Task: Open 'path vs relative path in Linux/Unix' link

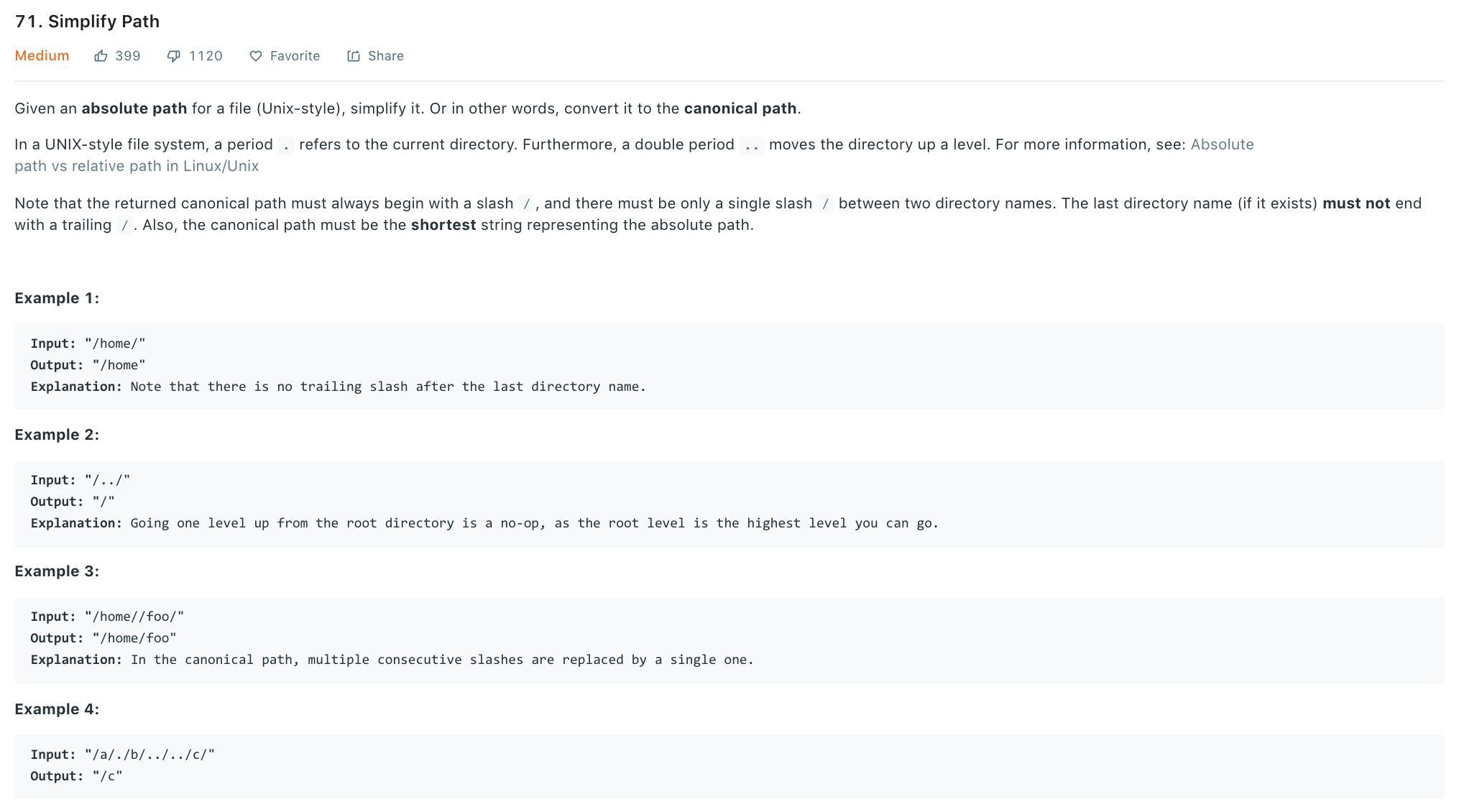Action: [137, 166]
